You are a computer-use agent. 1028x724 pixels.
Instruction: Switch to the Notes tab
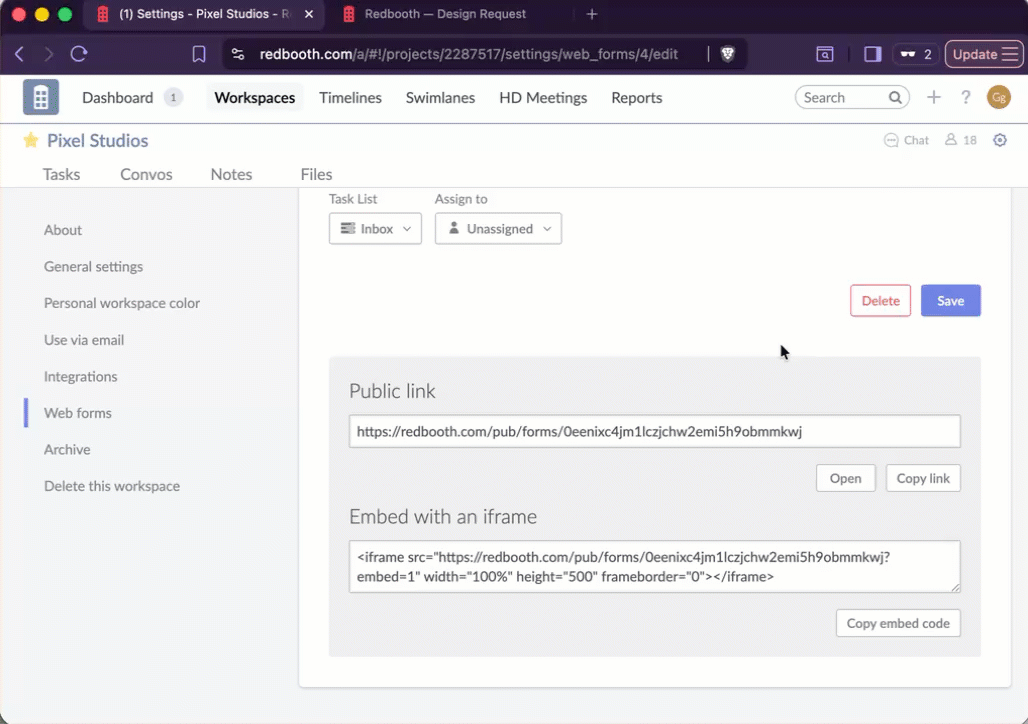(x=231, y=174)
